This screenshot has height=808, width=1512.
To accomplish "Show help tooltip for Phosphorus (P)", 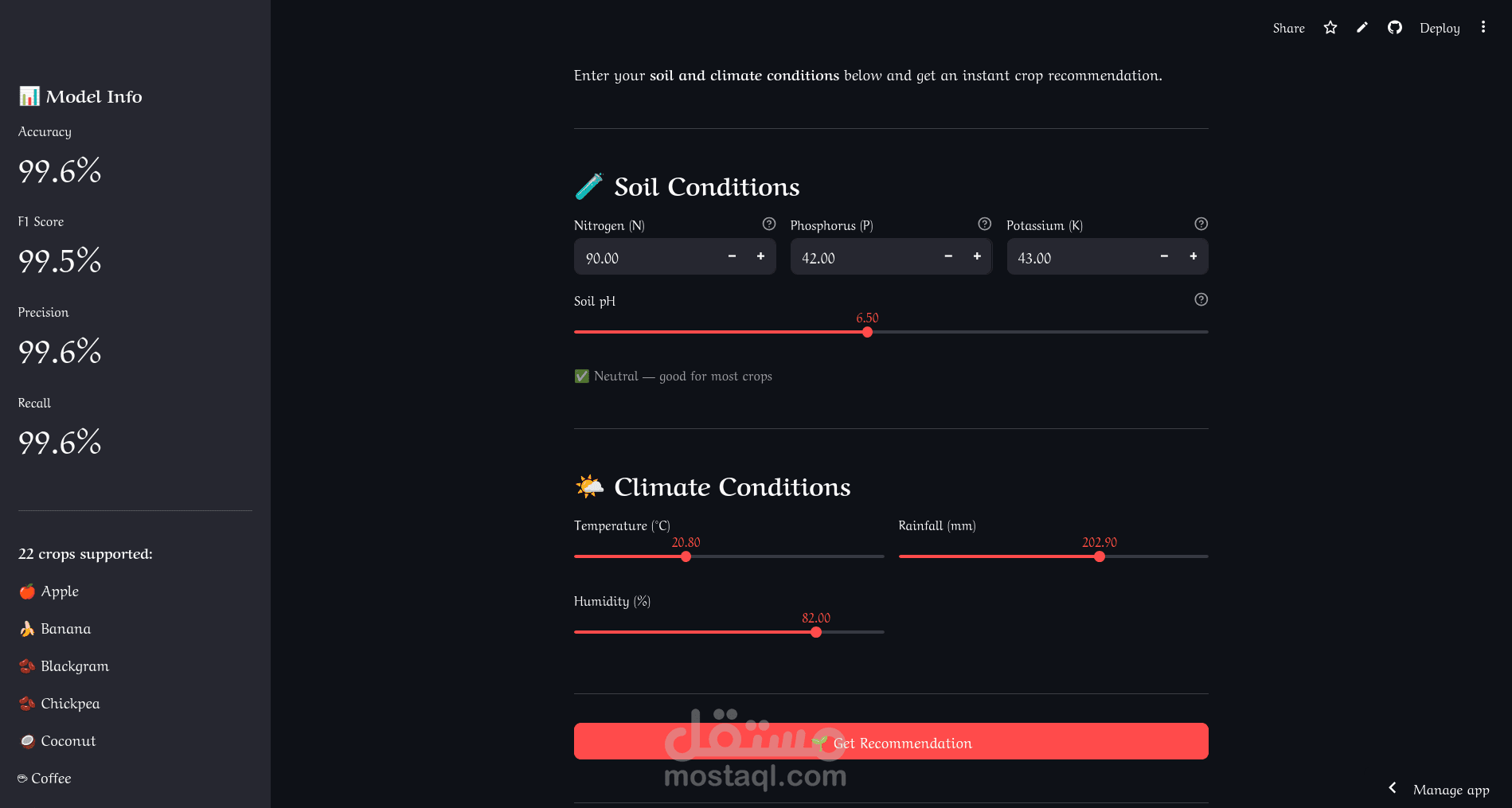I will (x=984, y=224).
